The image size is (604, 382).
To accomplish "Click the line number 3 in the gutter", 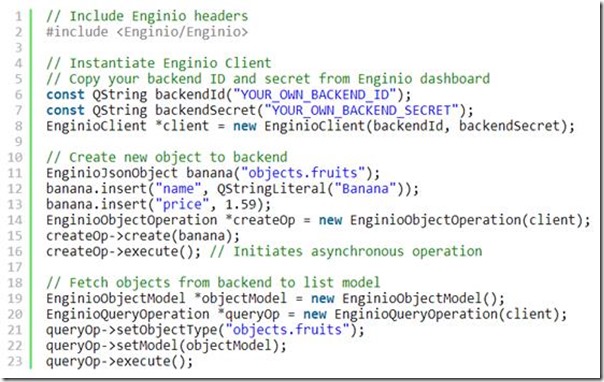I will 18,48.
